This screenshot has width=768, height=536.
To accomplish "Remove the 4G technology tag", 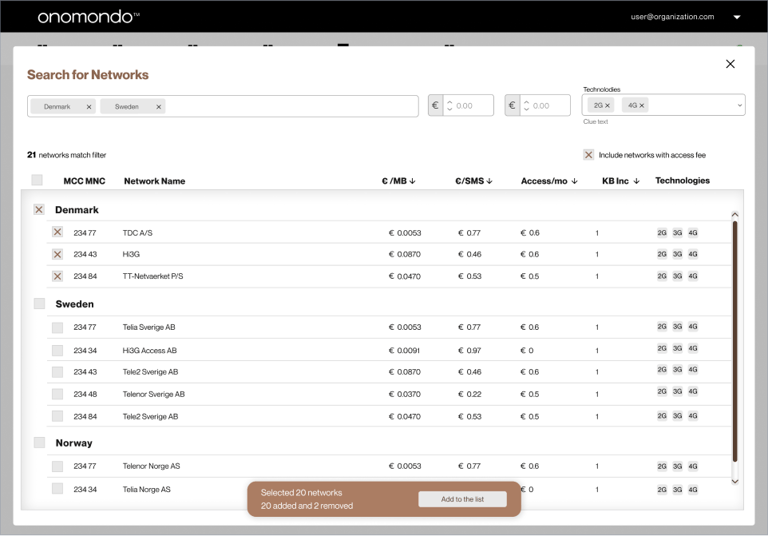I will coord(642,105).
